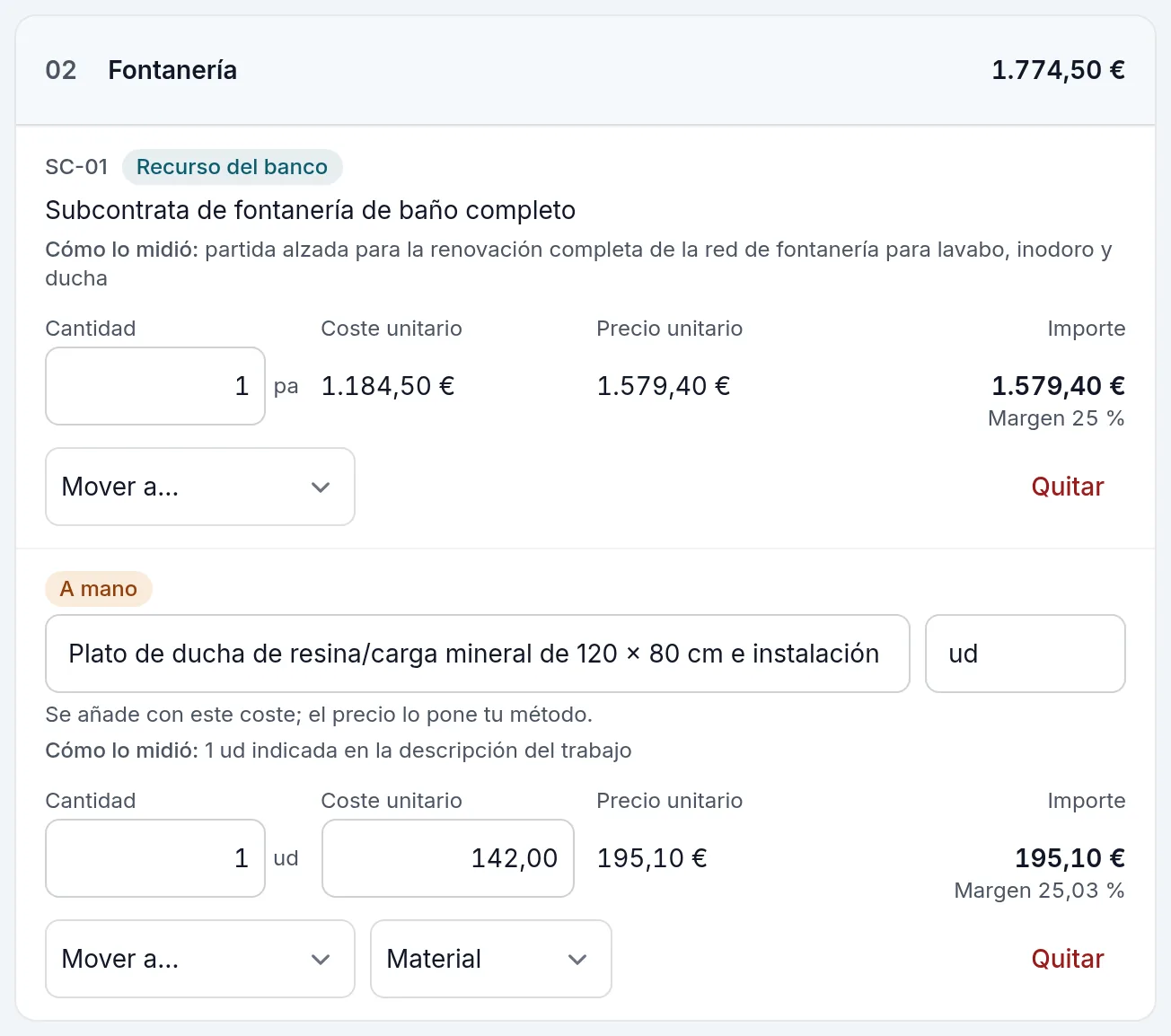Click the bold Importe value 195,10 €

1070,858
